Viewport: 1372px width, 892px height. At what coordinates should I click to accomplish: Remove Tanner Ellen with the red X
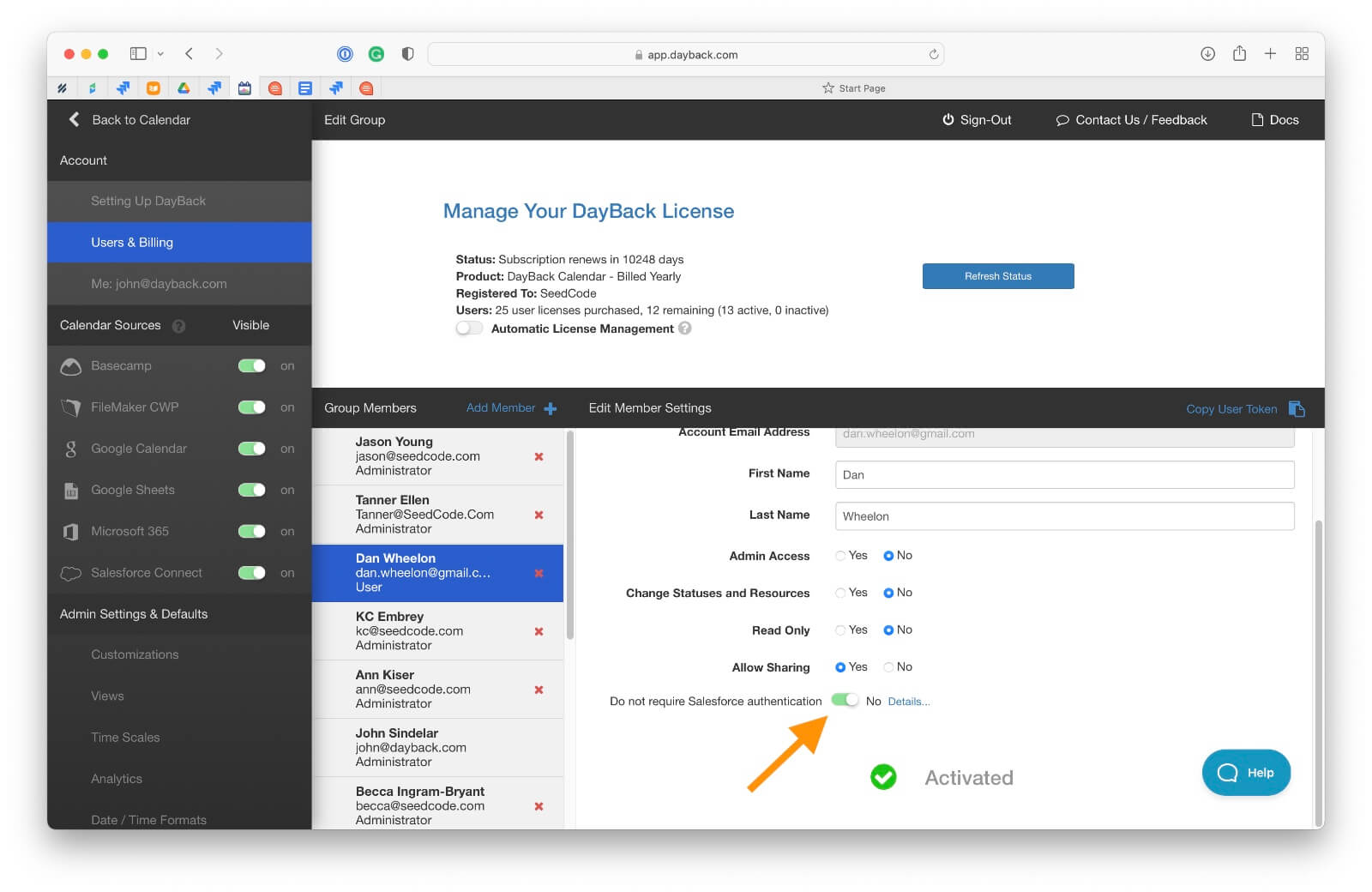[x=539, y=515]
